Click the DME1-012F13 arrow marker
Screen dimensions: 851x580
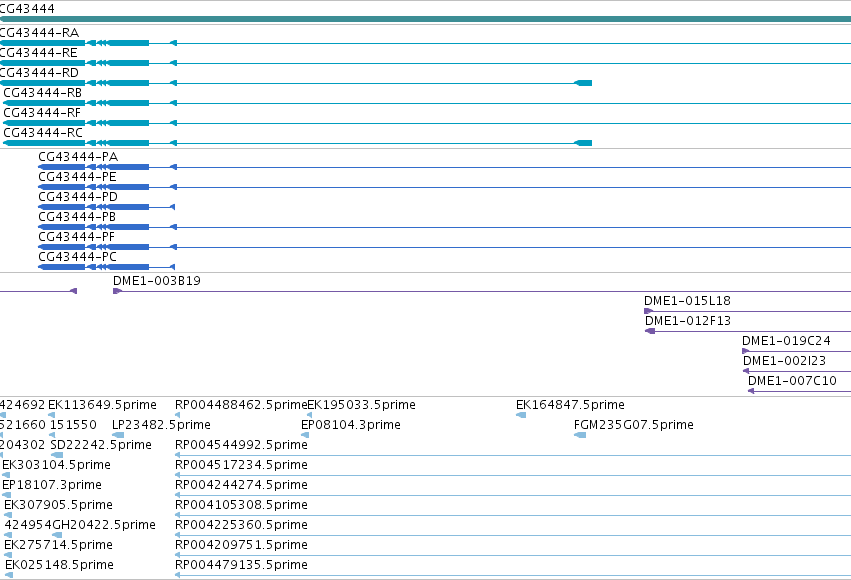[x=650, y=332]
